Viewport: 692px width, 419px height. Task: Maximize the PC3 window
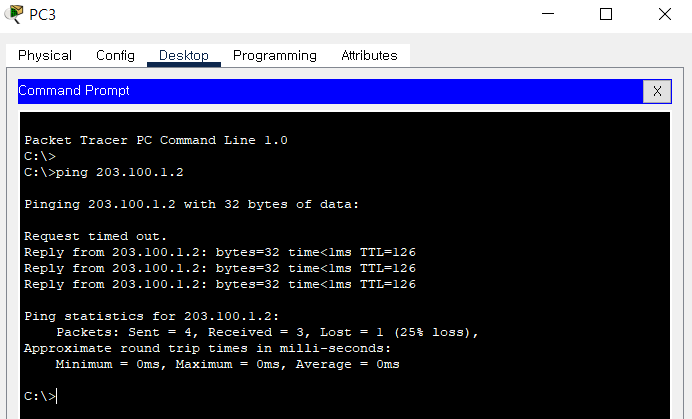pyautogui.click(x=606, y=14)
